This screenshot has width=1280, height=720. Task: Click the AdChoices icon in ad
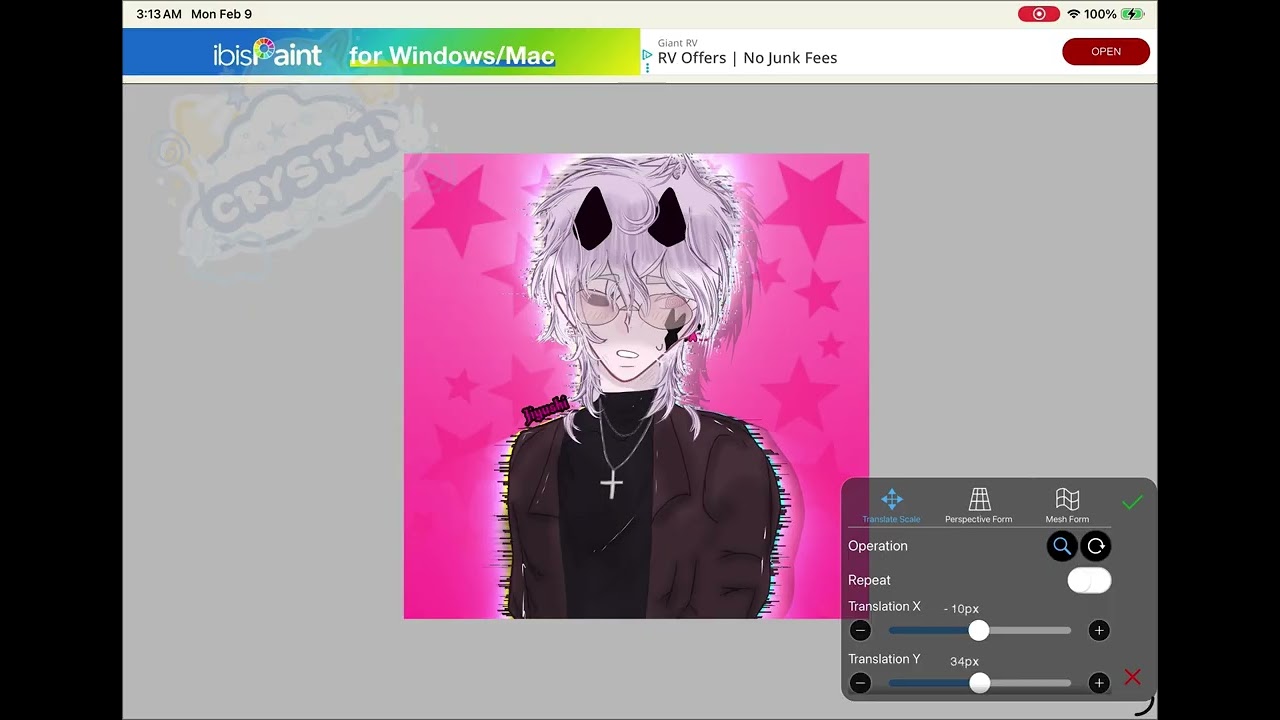pos(647,55)
